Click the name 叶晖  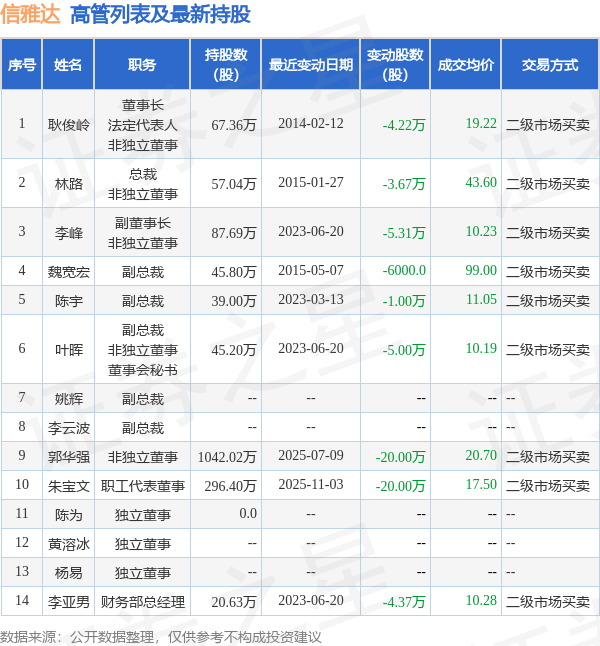coord(68,350)
